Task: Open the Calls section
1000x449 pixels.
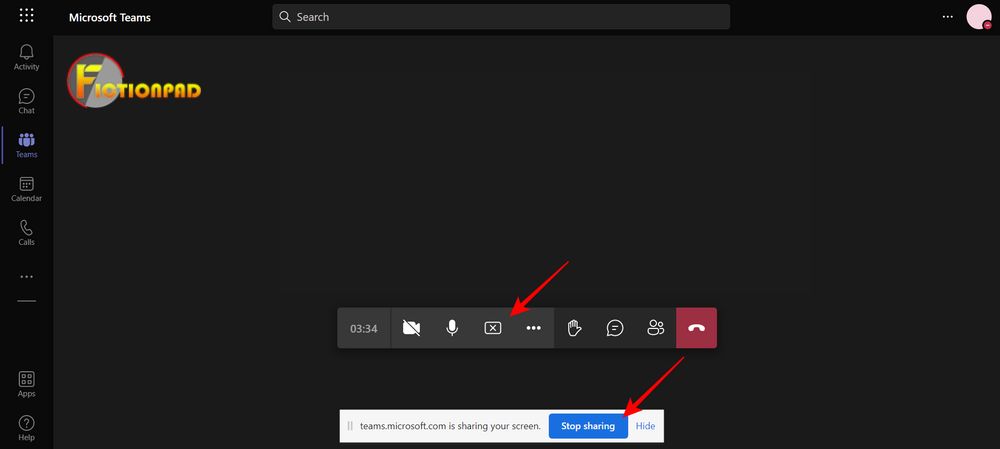Action: point(26,233)
